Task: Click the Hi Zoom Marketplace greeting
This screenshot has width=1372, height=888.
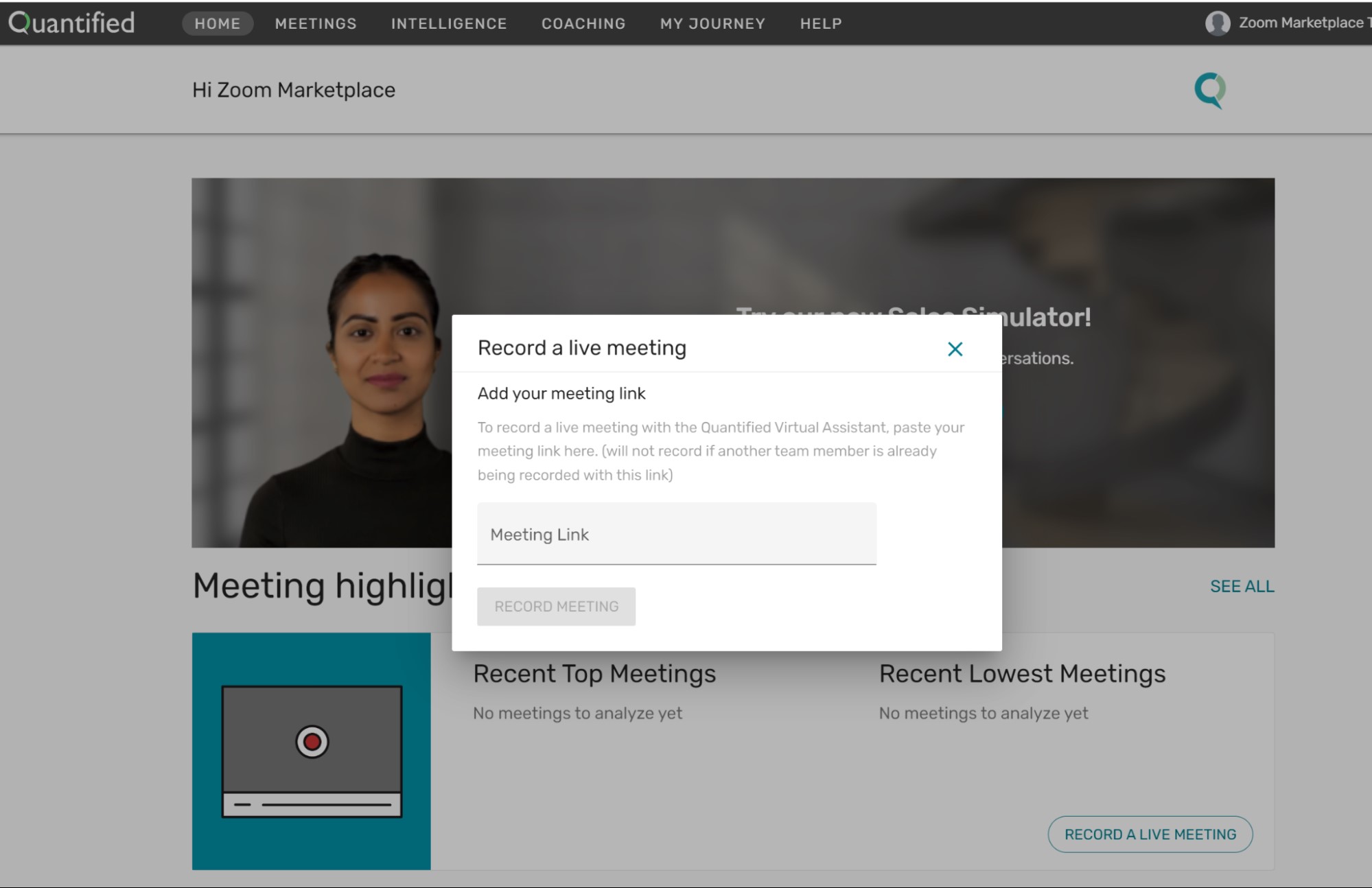Action: [x=294, y=90]
